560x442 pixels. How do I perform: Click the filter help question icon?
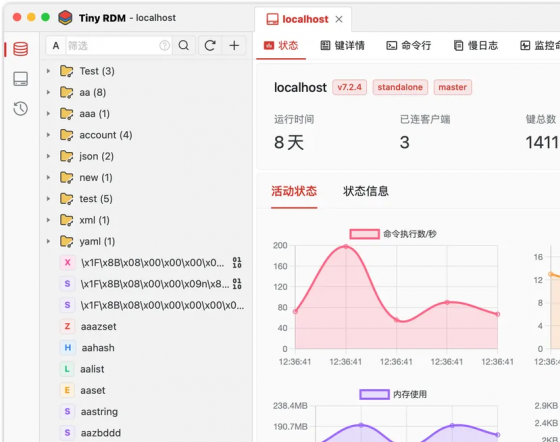tap(164, 45)
